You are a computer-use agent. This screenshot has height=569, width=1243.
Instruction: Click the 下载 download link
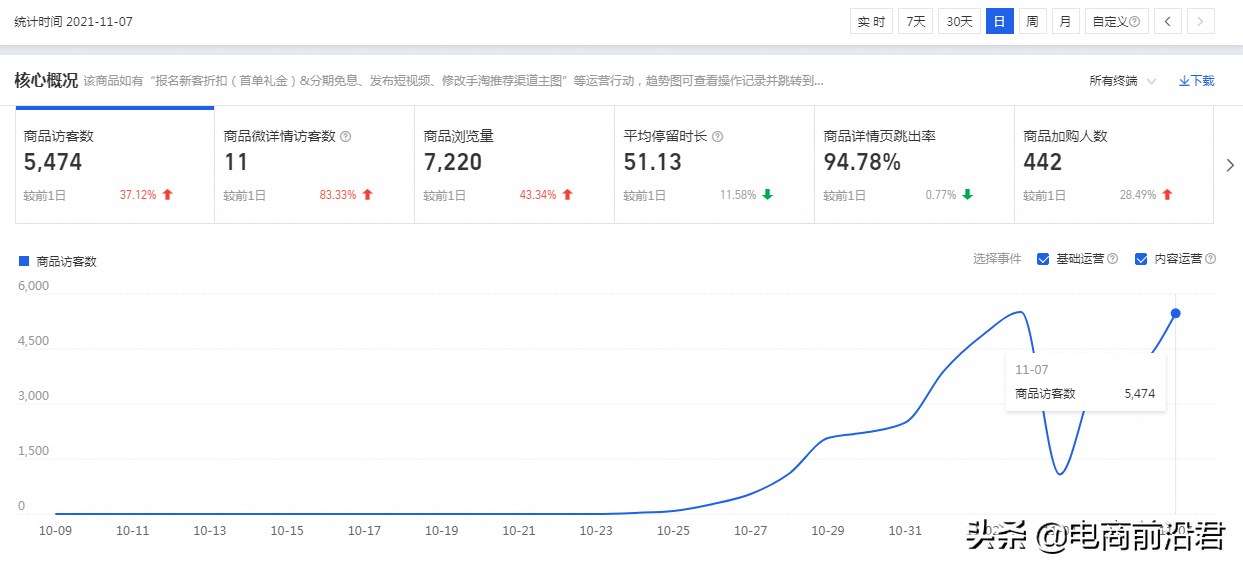(1196, 81)
